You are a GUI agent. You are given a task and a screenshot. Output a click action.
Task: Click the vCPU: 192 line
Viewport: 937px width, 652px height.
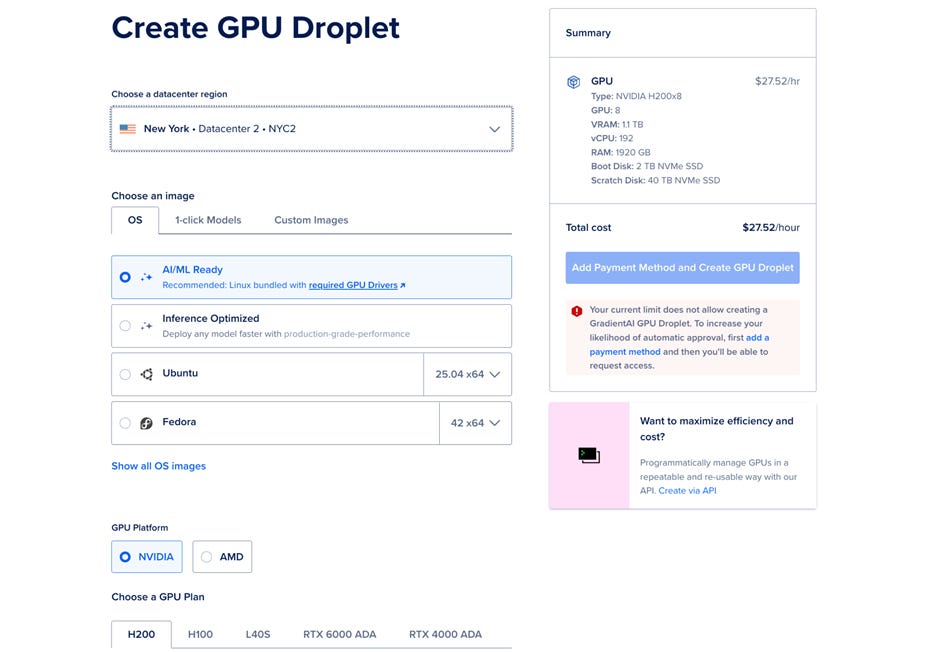[x=612, y=138]
